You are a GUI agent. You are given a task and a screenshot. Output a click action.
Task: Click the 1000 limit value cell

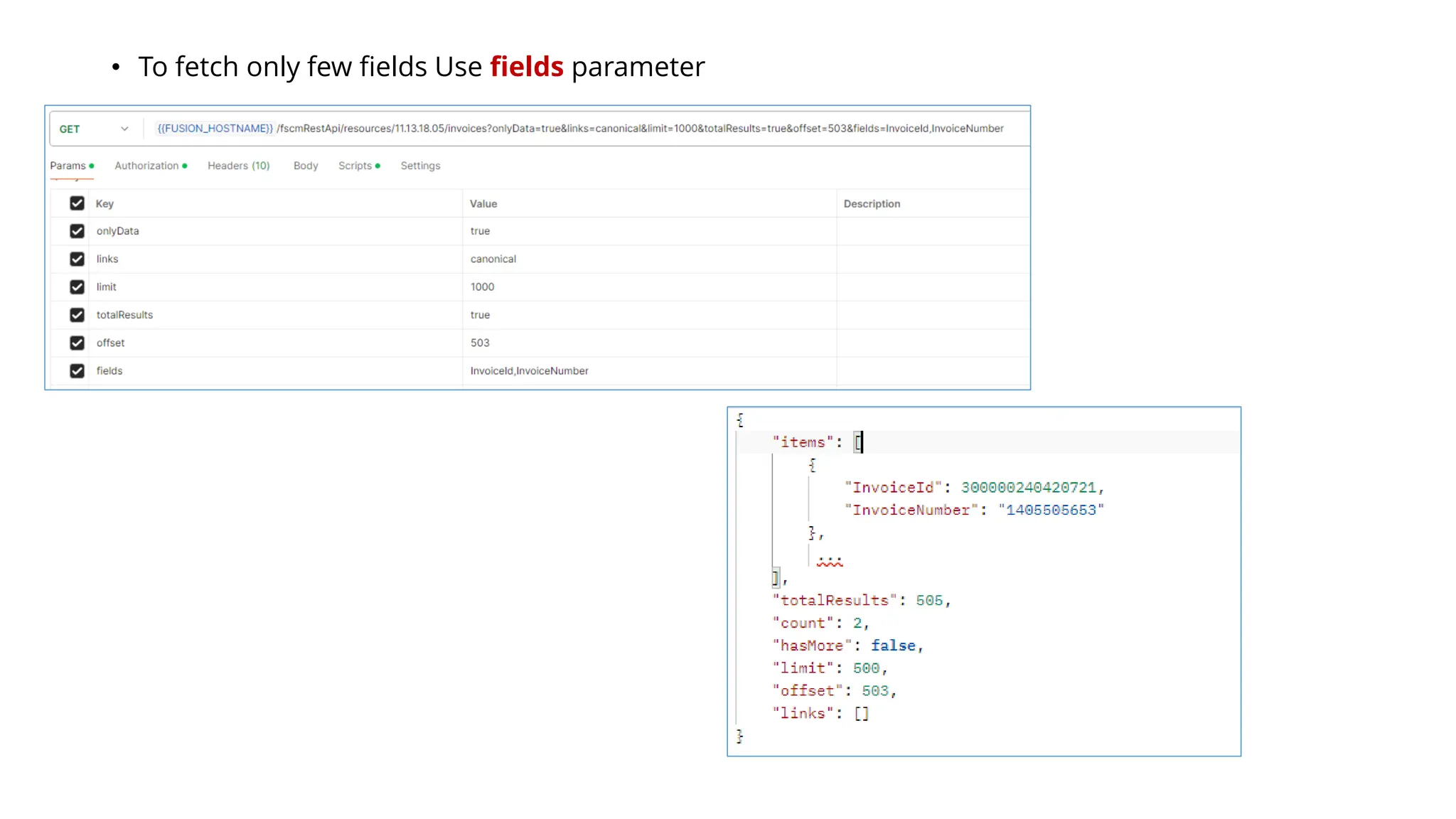click(x=649, y=287)
